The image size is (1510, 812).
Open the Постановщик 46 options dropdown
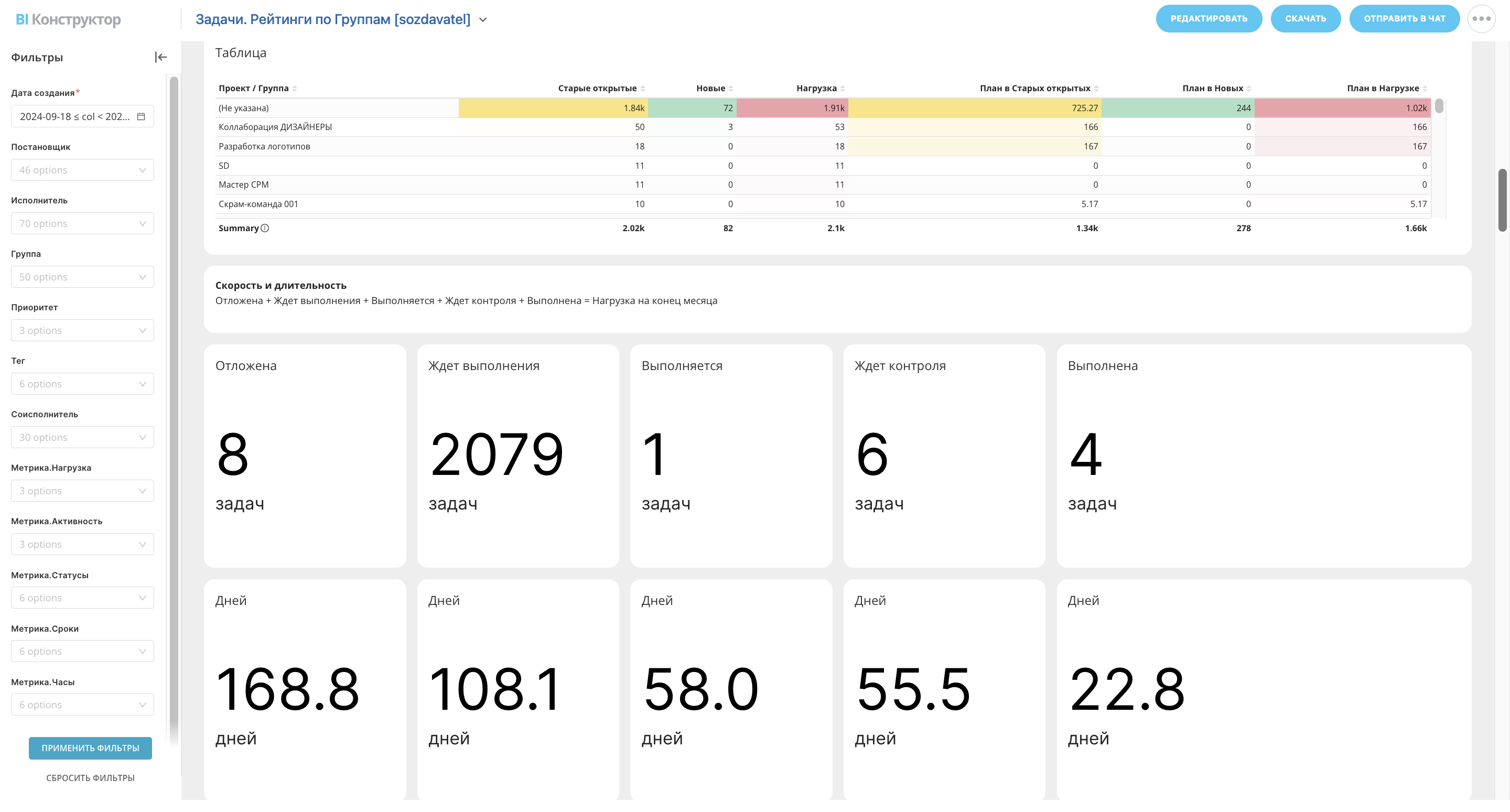coord(82,170)
